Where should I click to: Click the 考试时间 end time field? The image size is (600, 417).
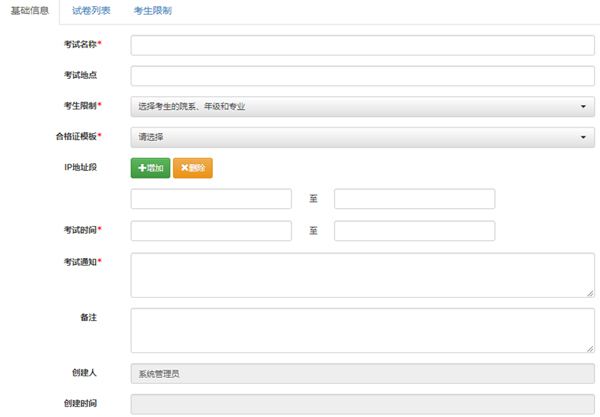coord(414,231)
